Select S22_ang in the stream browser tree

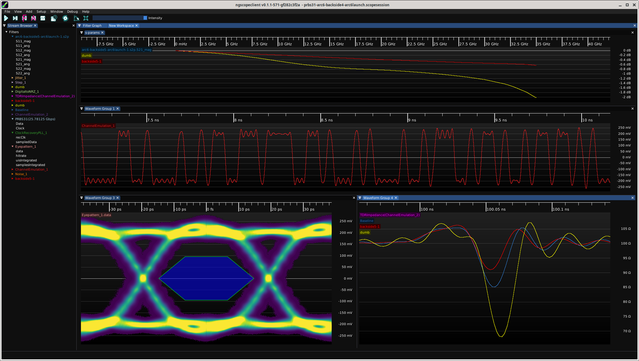[x=23, y=73]
